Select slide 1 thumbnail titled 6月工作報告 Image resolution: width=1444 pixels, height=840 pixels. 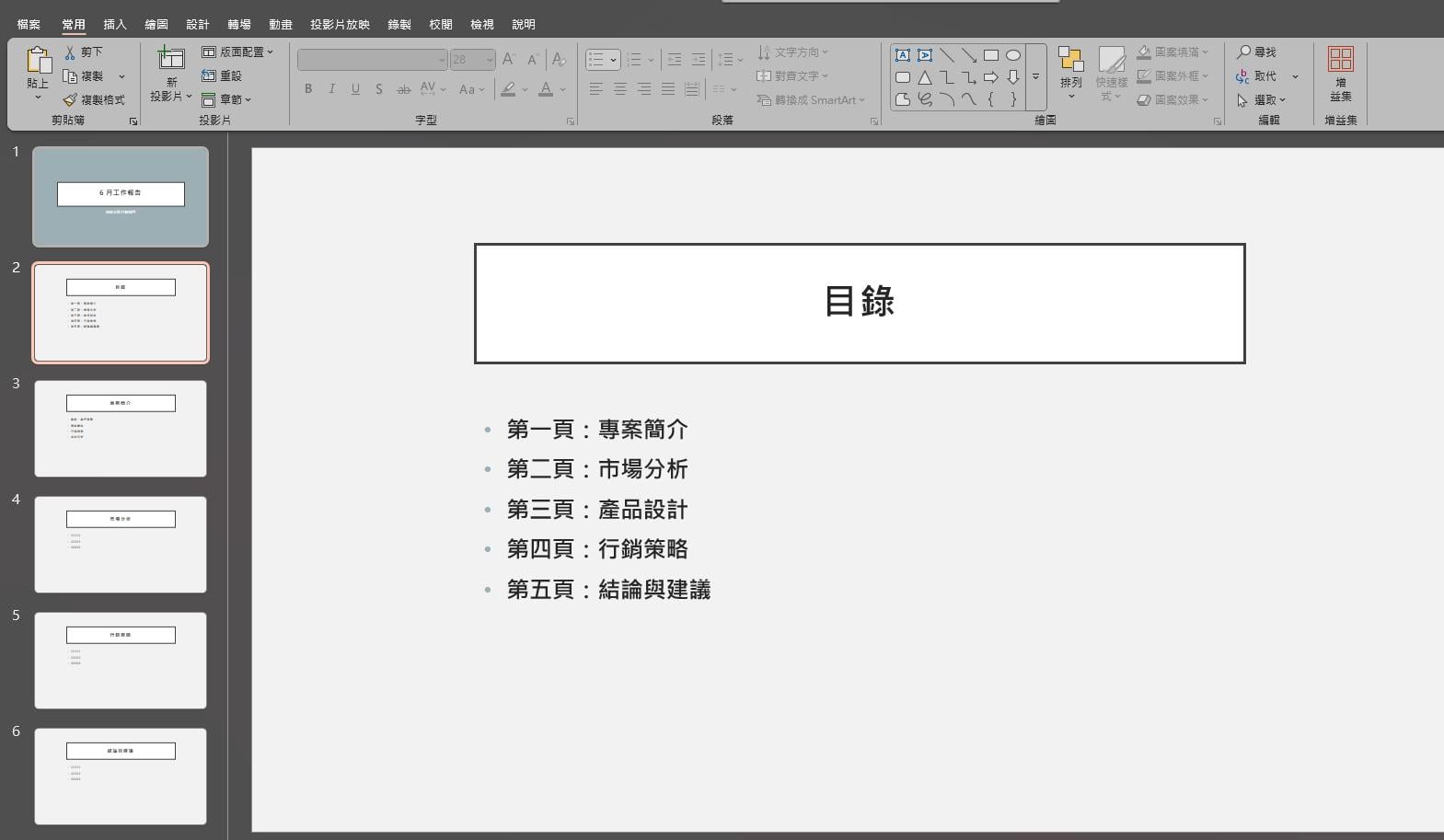point(121,197)
